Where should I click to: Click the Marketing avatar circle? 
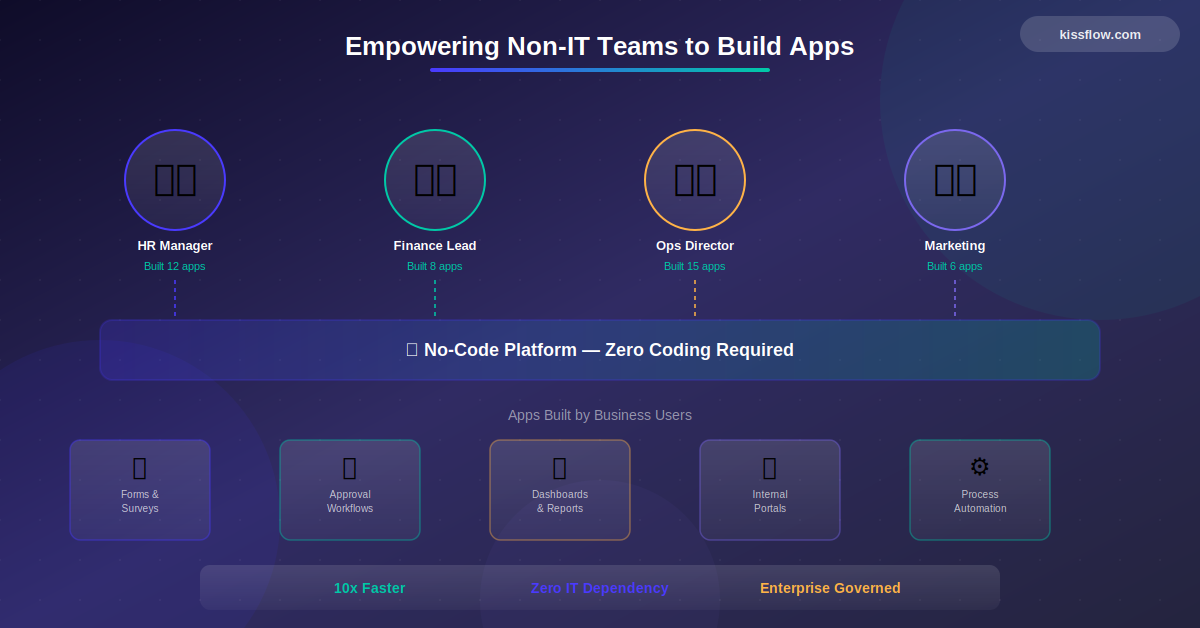click(x=955, y=180)
